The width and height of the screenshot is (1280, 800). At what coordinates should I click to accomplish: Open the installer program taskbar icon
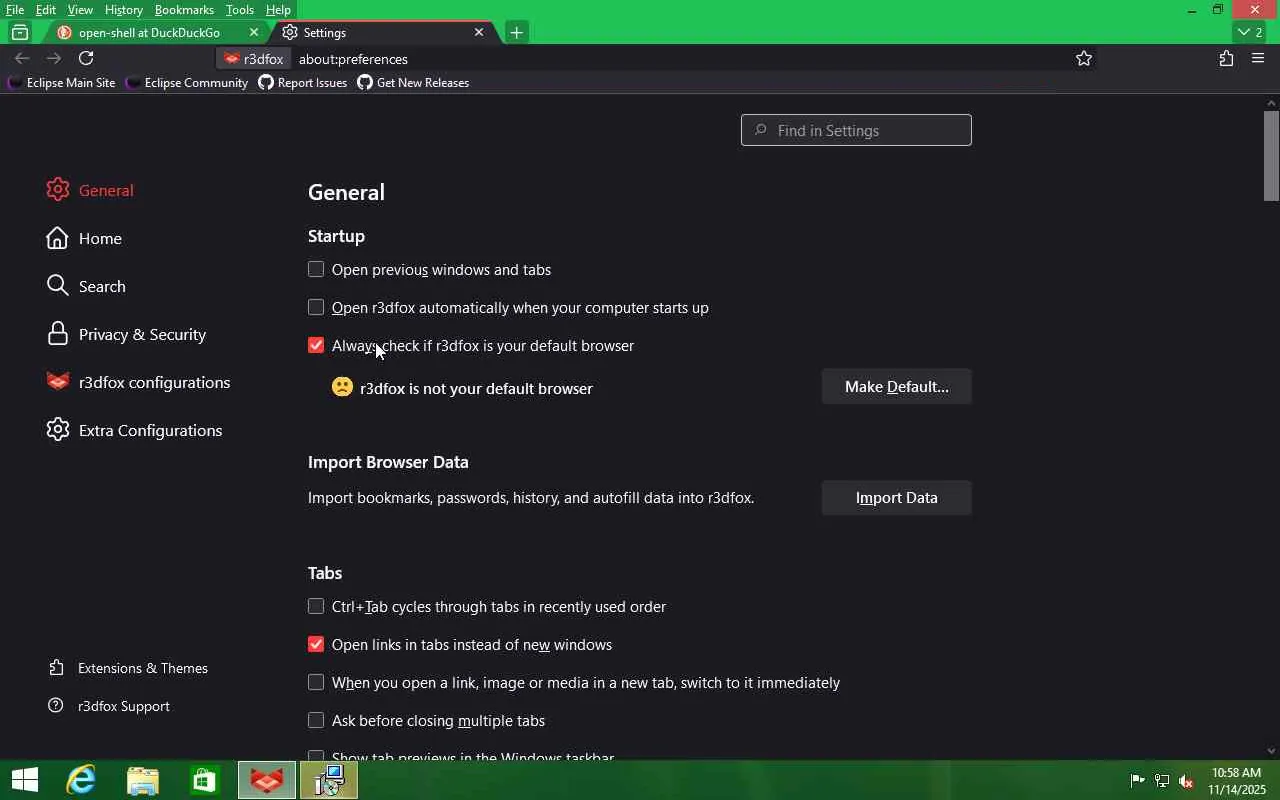click(x=329, y=780)
